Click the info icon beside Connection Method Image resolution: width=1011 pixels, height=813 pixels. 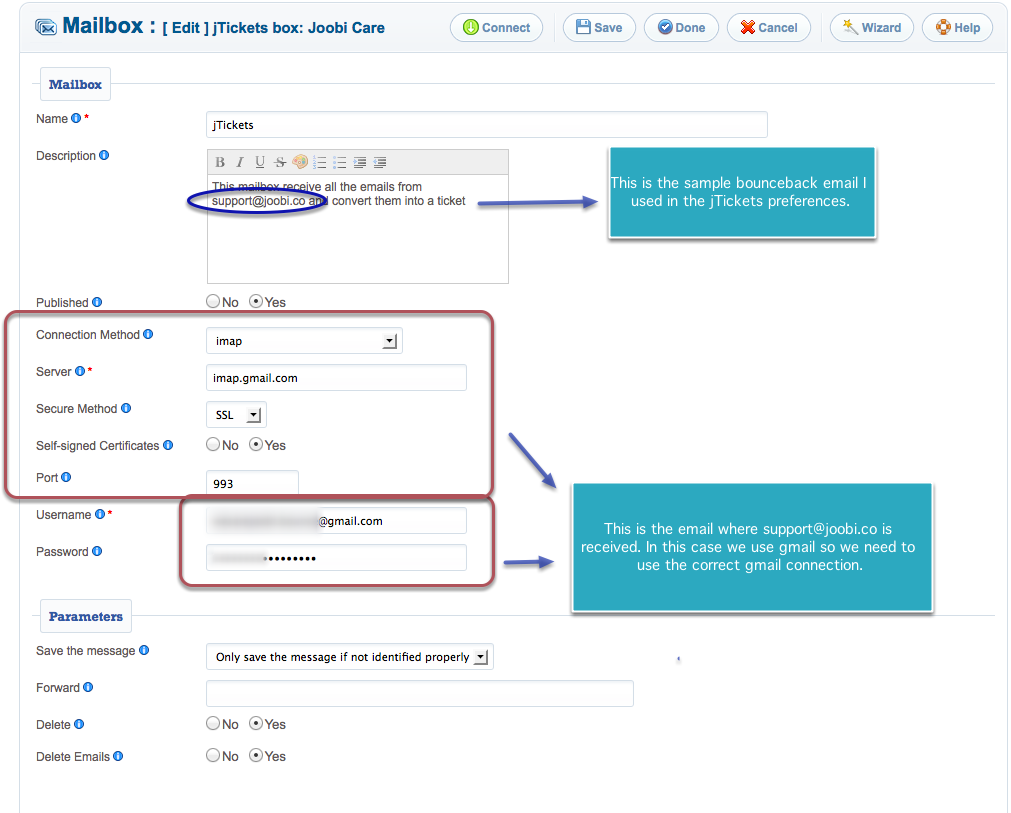[148, 335]
